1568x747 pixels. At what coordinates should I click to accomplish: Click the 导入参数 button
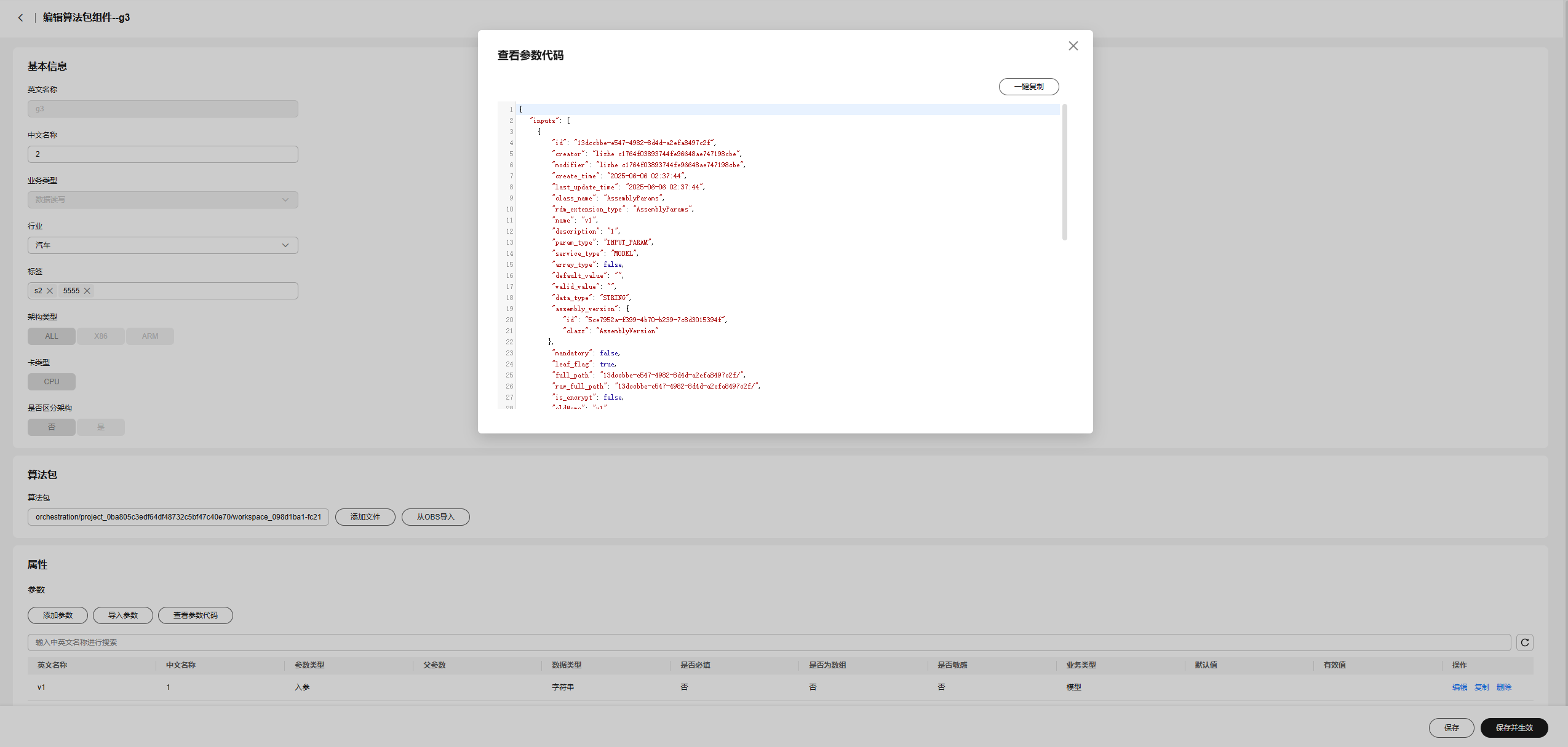tap(123, 615)
